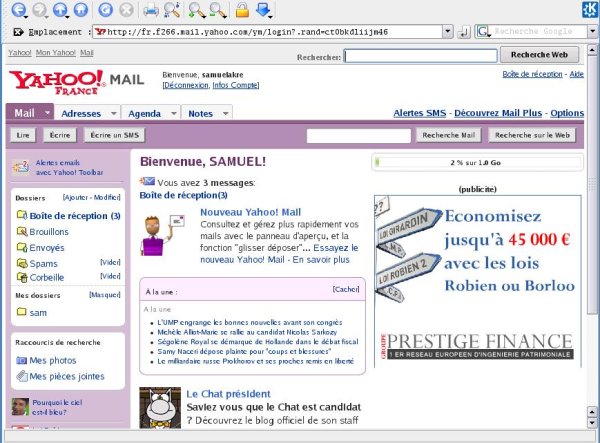Expand the Notes tab dropdown arrow
Viewport: 600px width, 443px height.
226,113
